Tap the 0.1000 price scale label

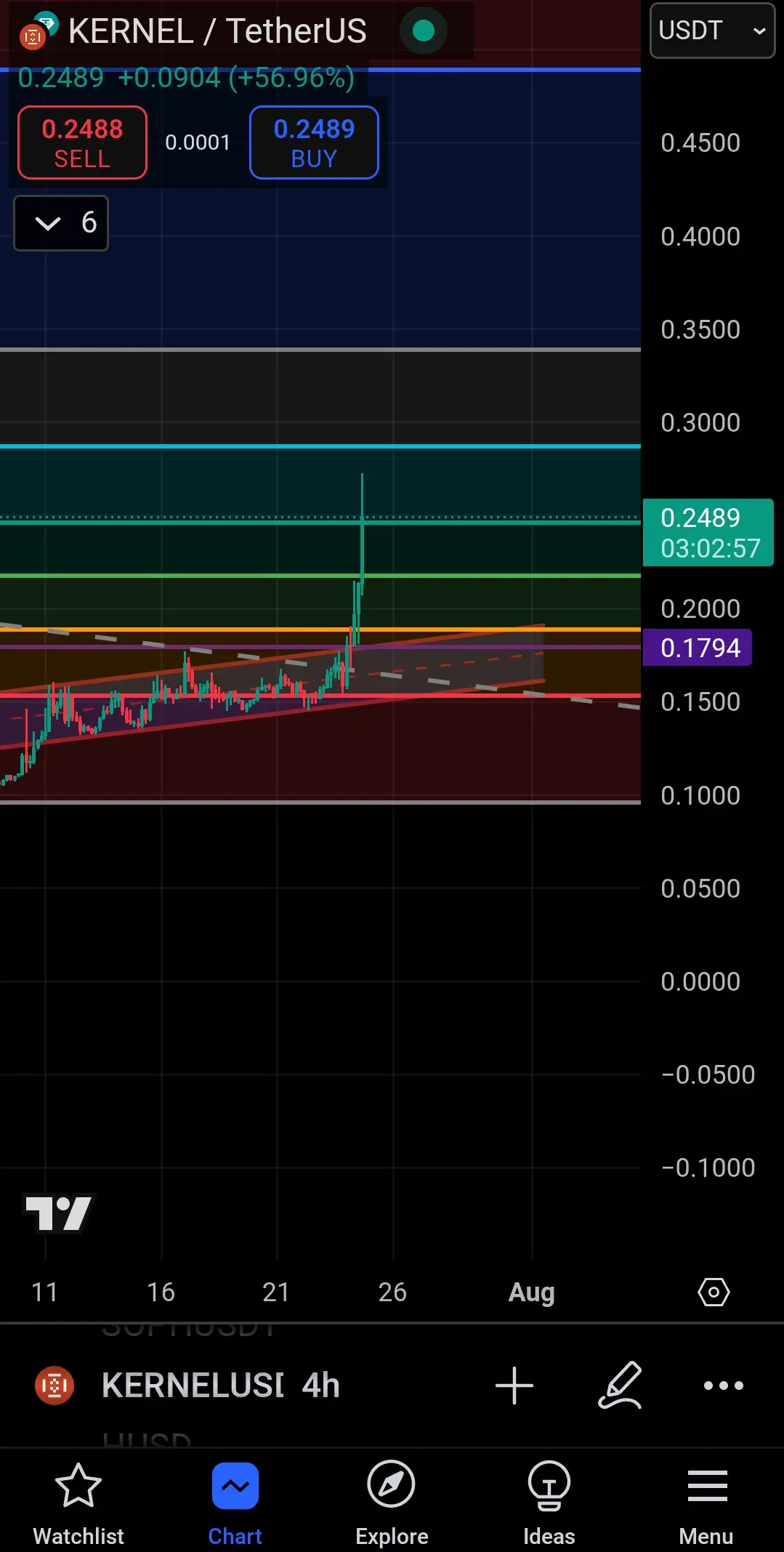[700, 795]
